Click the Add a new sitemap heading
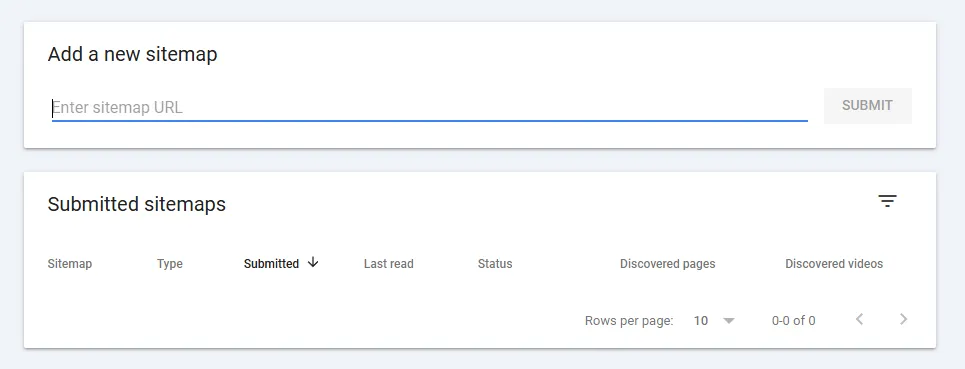Image resolution: width=965 pixels, height=369 pixels. [x=132, y=54]
